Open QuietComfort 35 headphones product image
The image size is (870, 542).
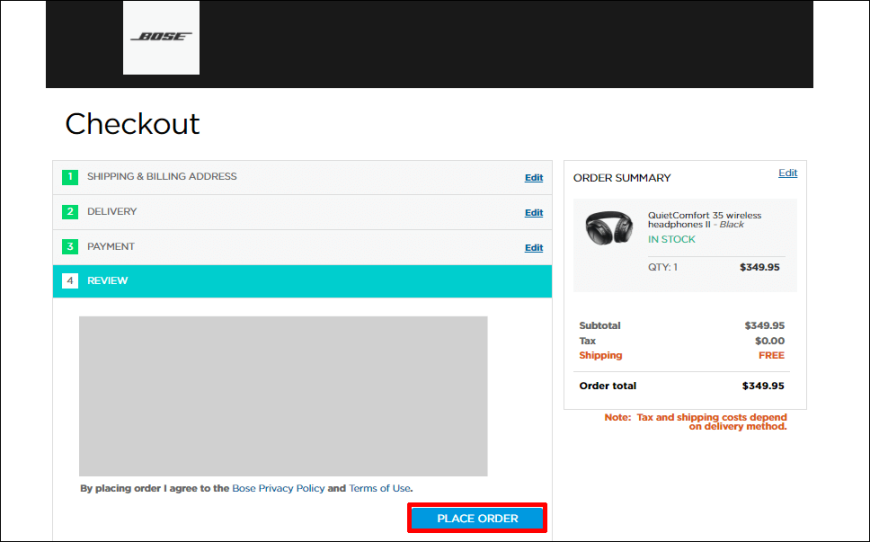click(609, 227)
